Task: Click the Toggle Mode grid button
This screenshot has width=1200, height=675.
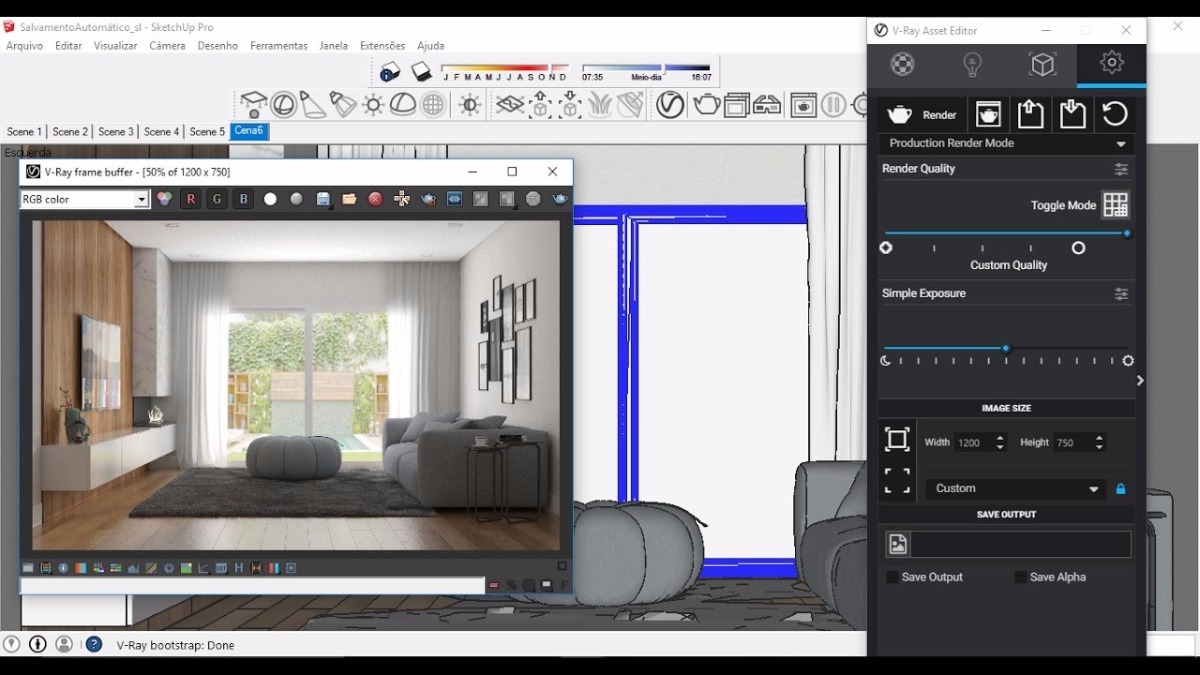Action: 1115,205
